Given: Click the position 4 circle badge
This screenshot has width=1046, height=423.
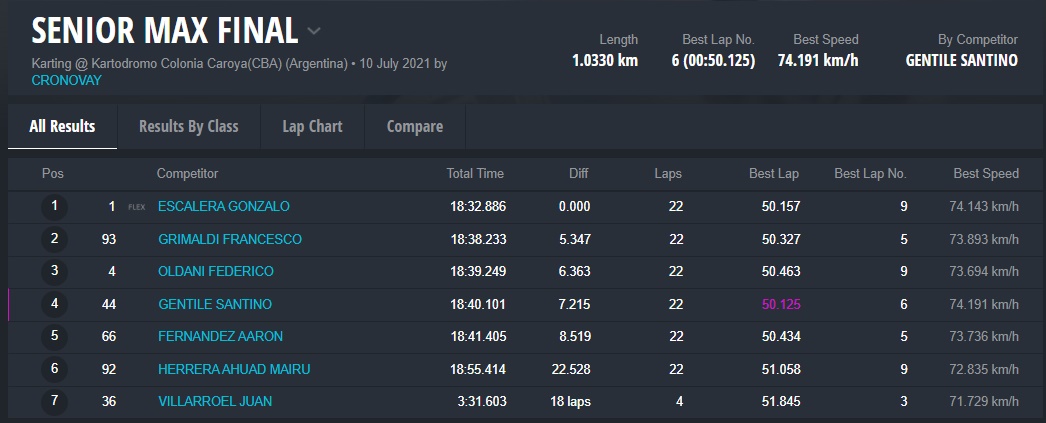Looking at the screenshot, I should (x=55, y=304).
